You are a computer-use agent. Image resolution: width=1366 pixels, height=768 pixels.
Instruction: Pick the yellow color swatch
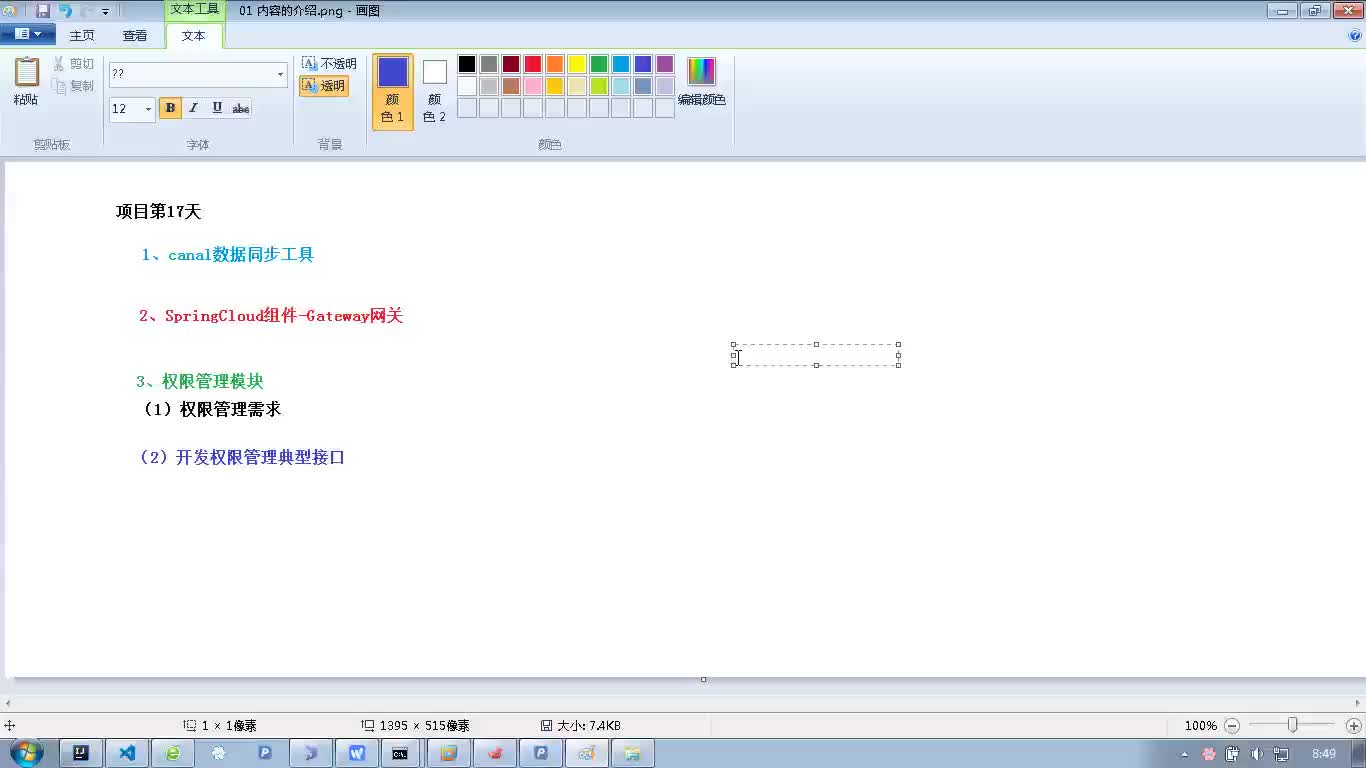tap(577, 64)
